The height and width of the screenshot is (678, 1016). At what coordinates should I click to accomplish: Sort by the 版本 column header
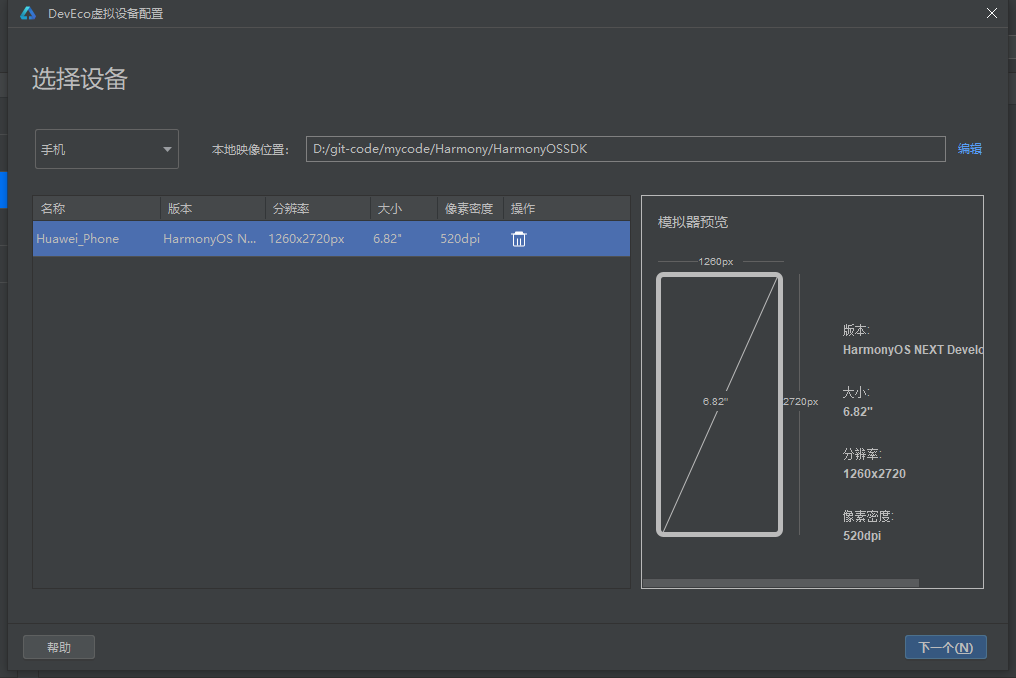[x=213, y=209]
